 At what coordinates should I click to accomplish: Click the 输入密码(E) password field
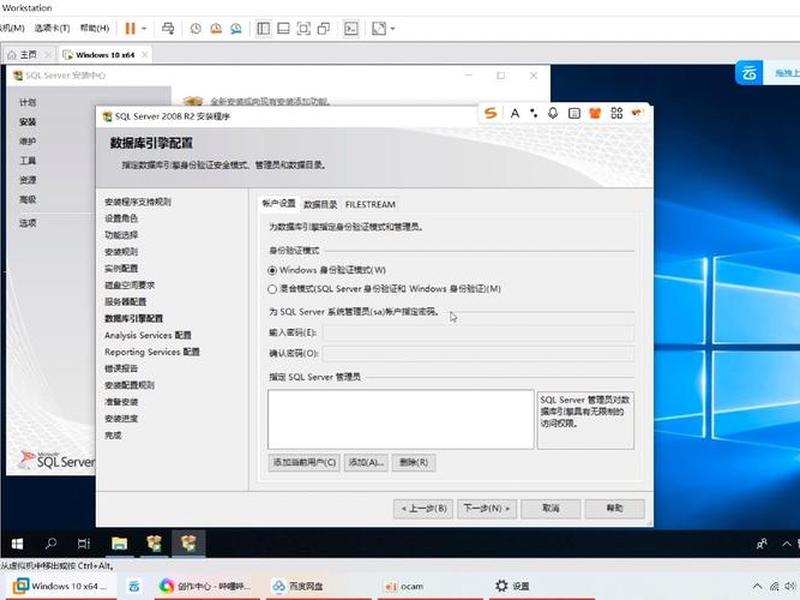pyautogui.click(x=478, y=333)
